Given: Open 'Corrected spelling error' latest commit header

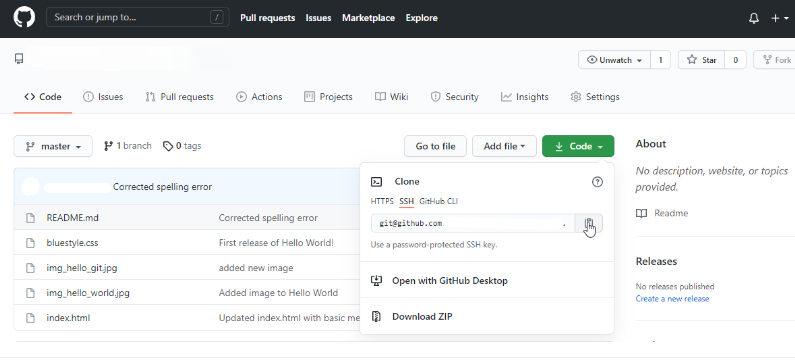Looking at the screenshot, I should [162, 187].
